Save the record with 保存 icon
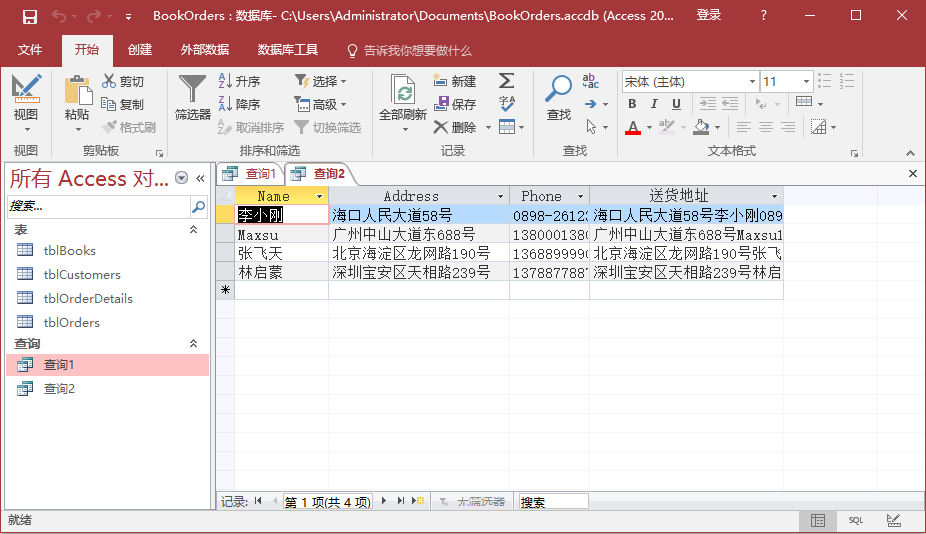The height and width of the screenshot is (534, 926). 455,104
